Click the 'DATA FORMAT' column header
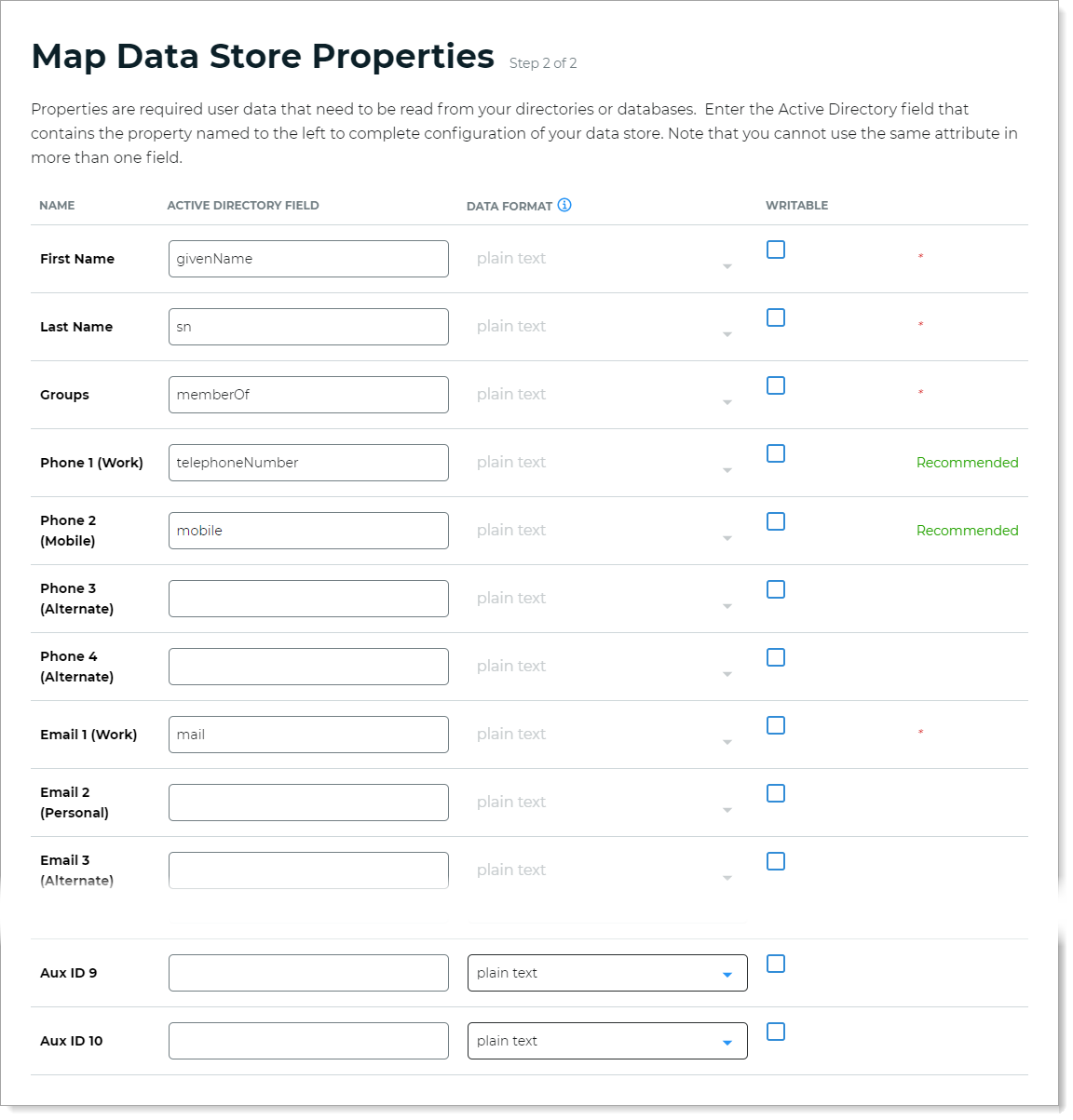Screen dimensions: 1073x1120 click(509, 206)
